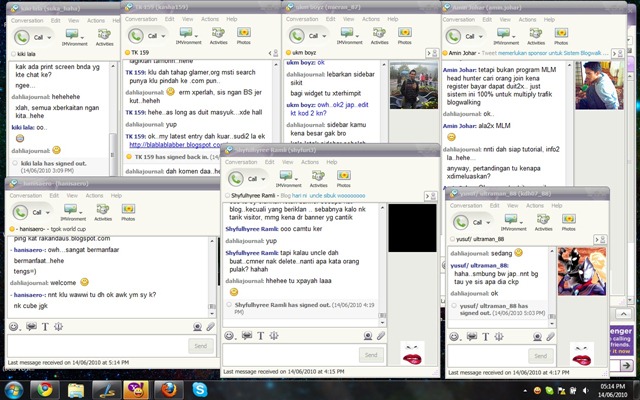The image size is (640, 400).
Task: Click attach file paperclip in Shyfulhyree chat
Action: [380, 336]
